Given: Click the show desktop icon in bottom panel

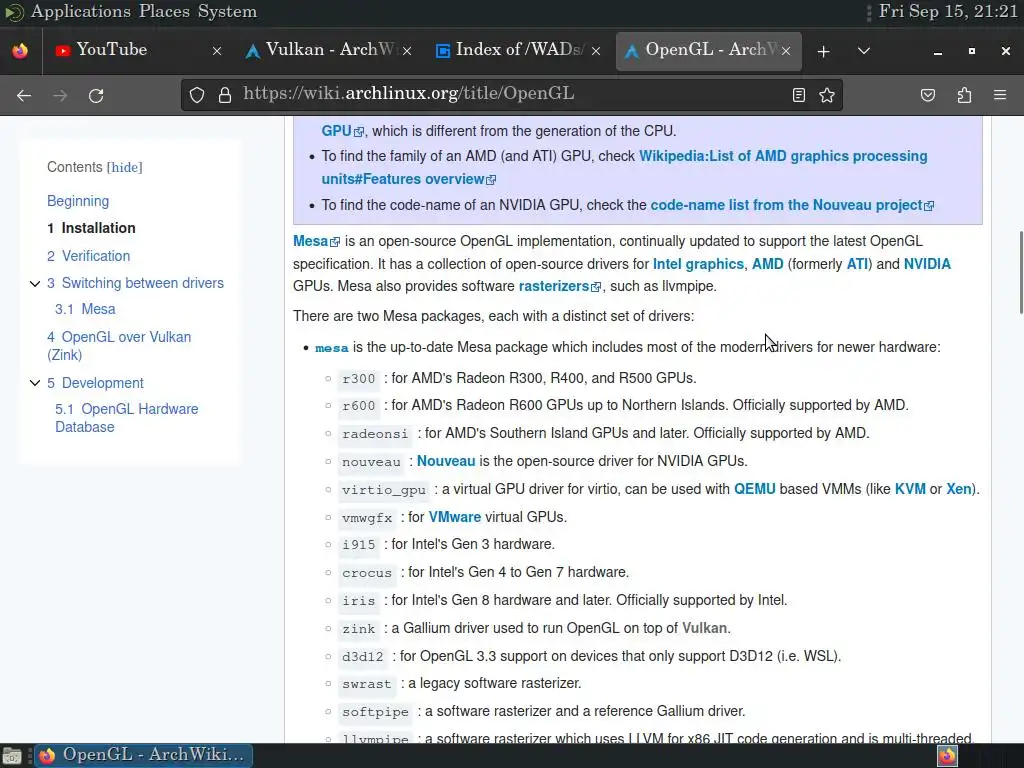Looking at the screenshot, I should coord(12,756).
